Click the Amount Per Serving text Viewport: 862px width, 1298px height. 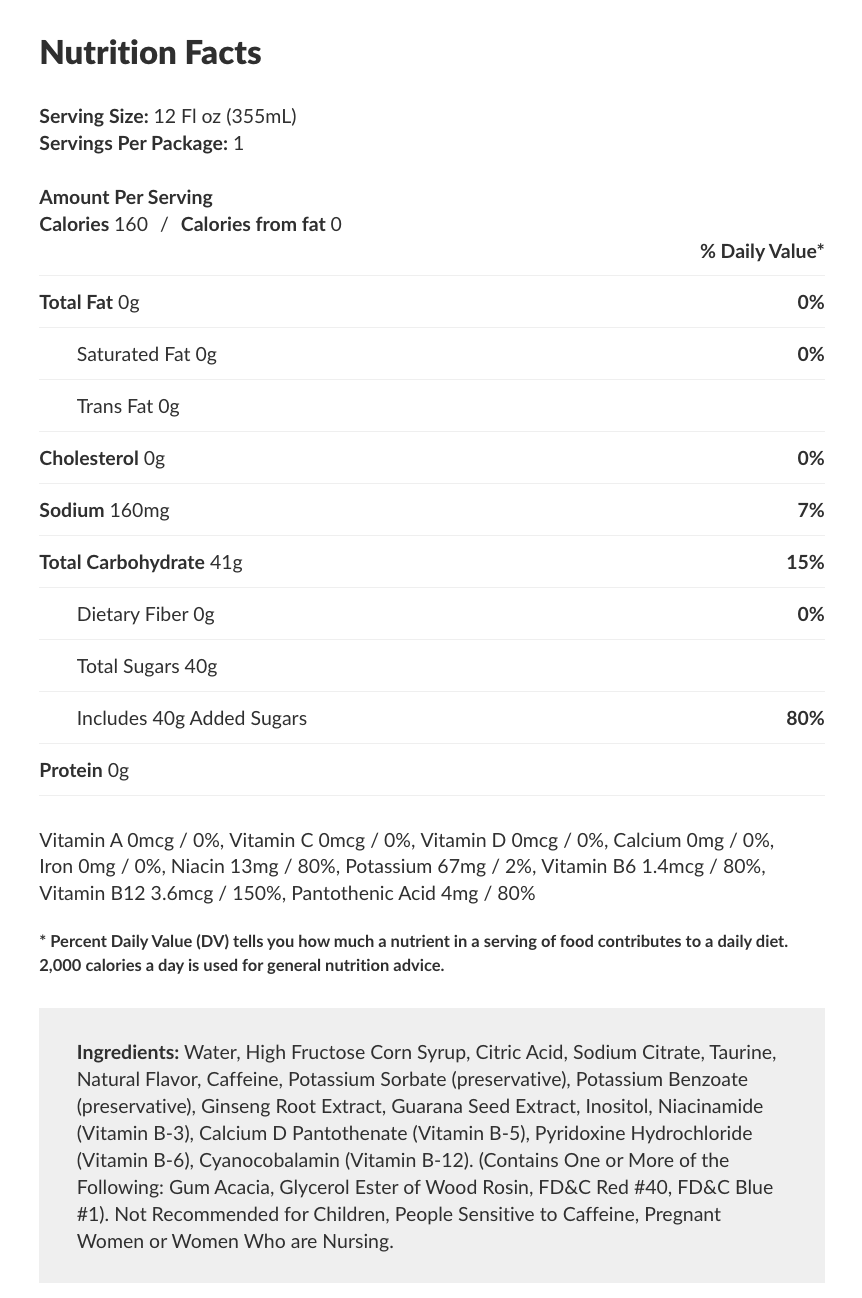click(126, 197)
